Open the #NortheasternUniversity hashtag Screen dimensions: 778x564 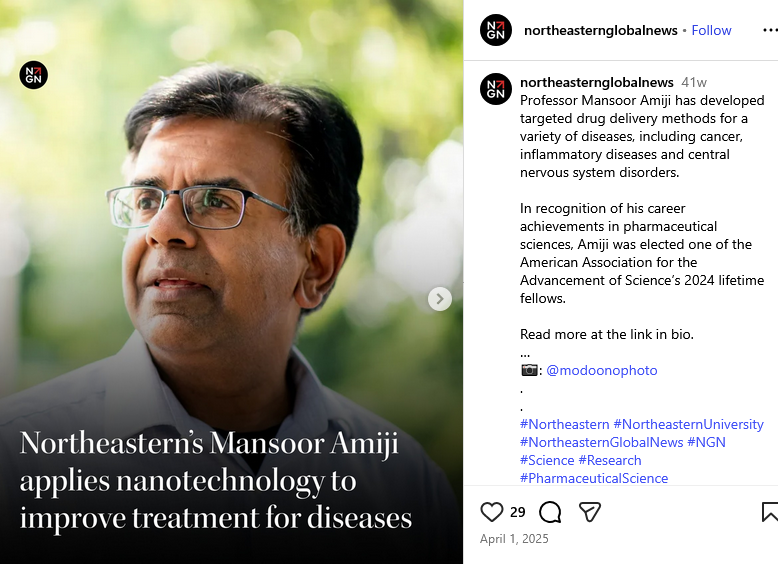[688, 424]
